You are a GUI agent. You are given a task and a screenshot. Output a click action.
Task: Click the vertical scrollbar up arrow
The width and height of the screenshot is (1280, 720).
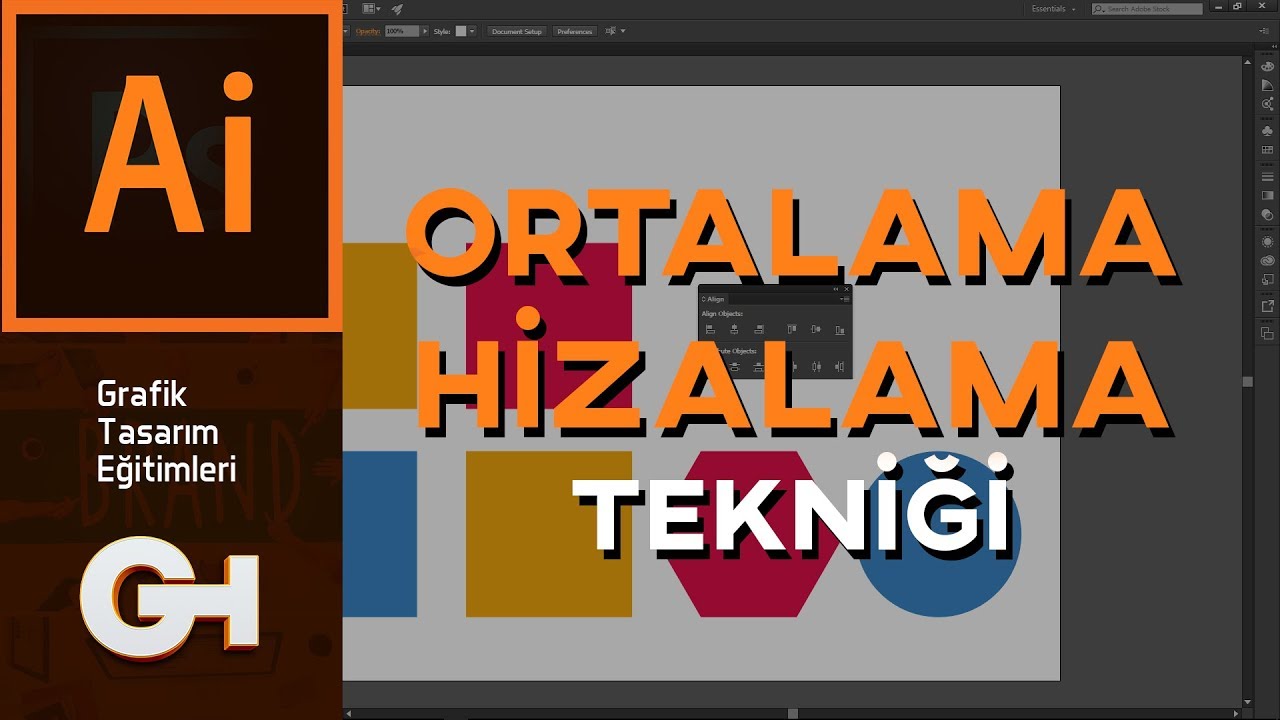click(x=1247, y=62)
